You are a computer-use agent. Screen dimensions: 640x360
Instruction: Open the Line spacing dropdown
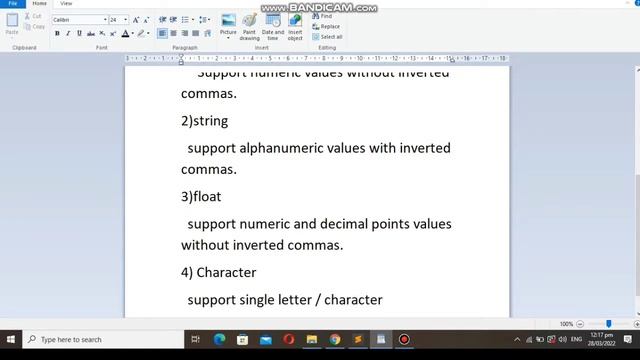(x=204, y=20)
